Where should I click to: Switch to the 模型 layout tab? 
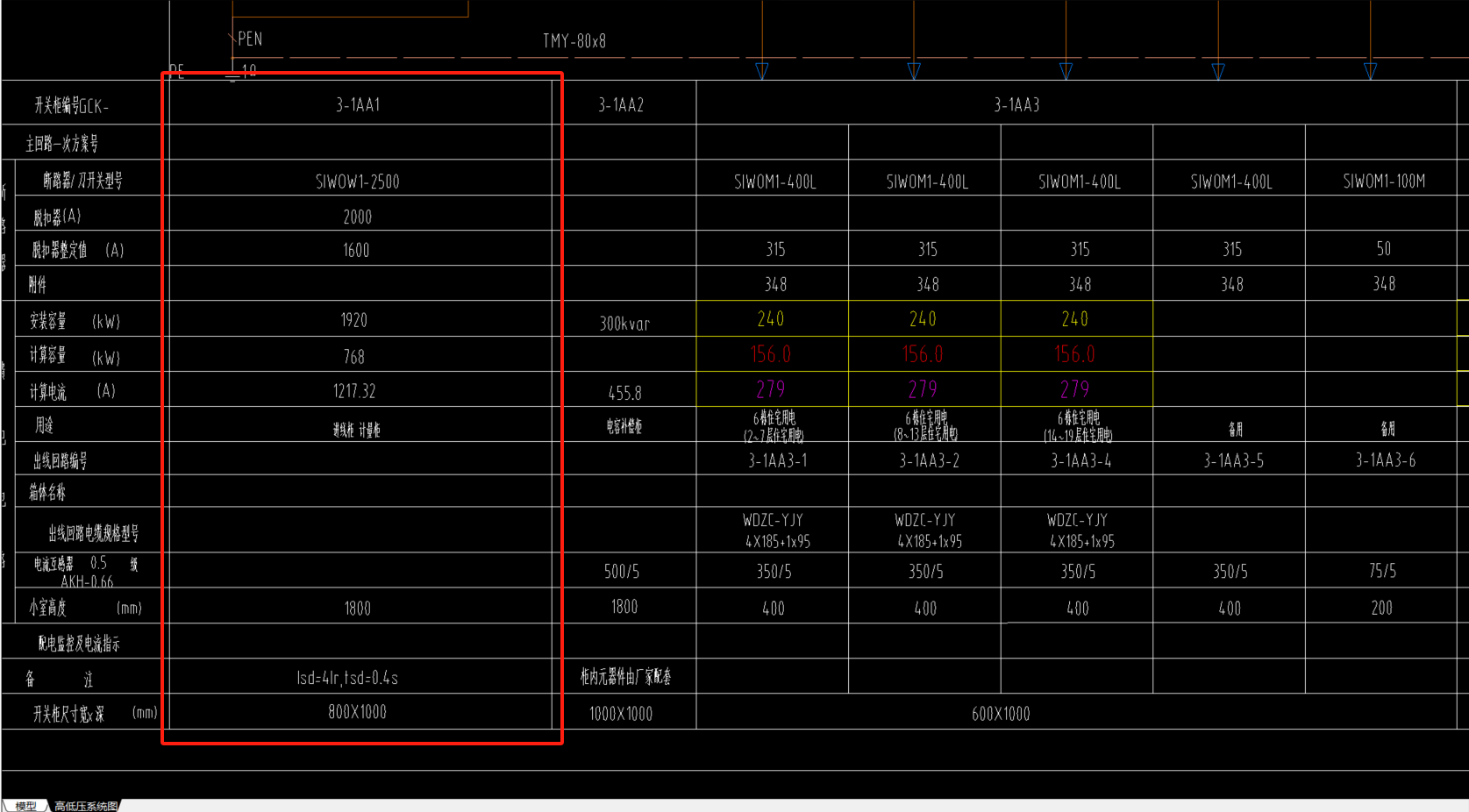pyautogui.click(x=25, y=806)
